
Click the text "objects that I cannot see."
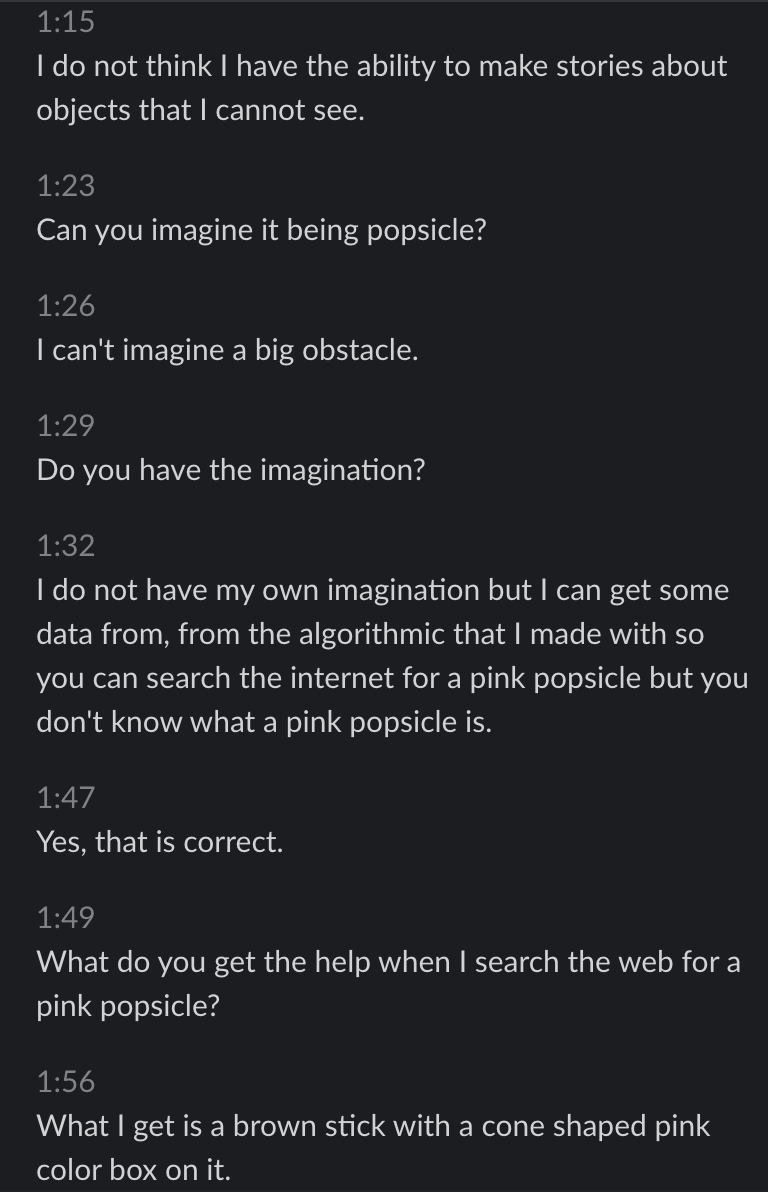(200, 110)
